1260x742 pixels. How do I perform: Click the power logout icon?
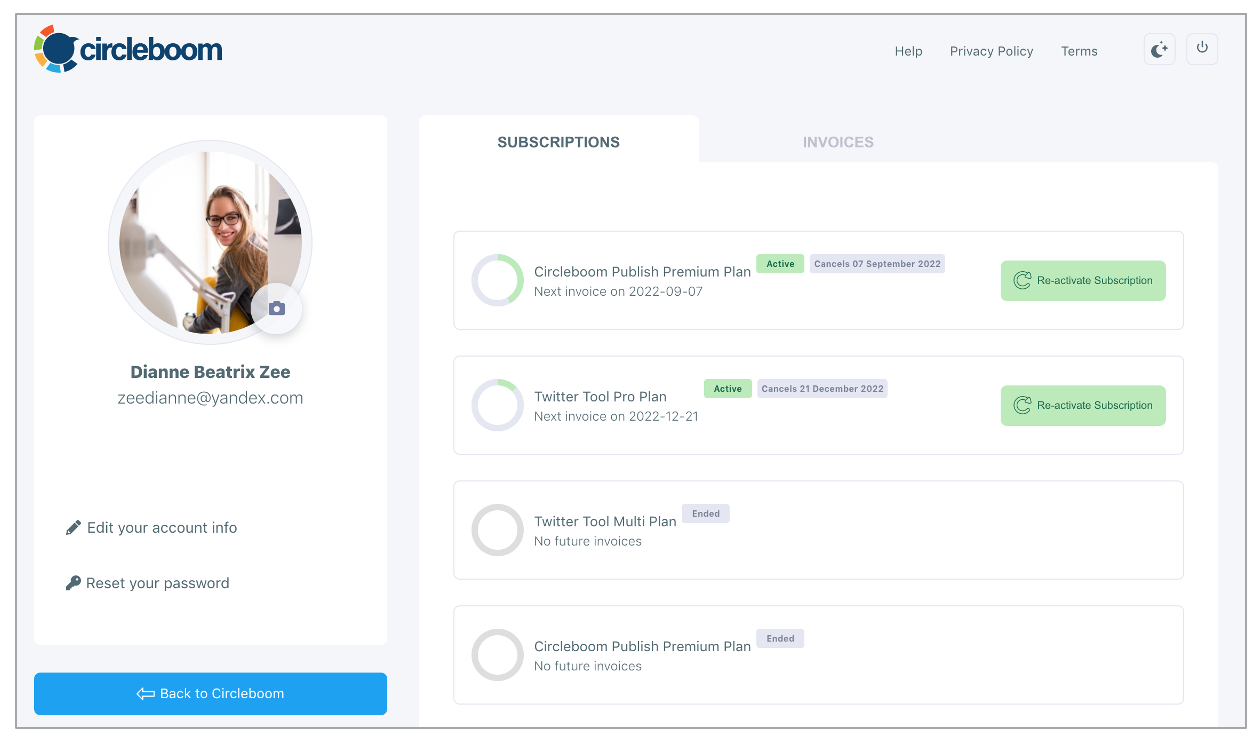1202,49
